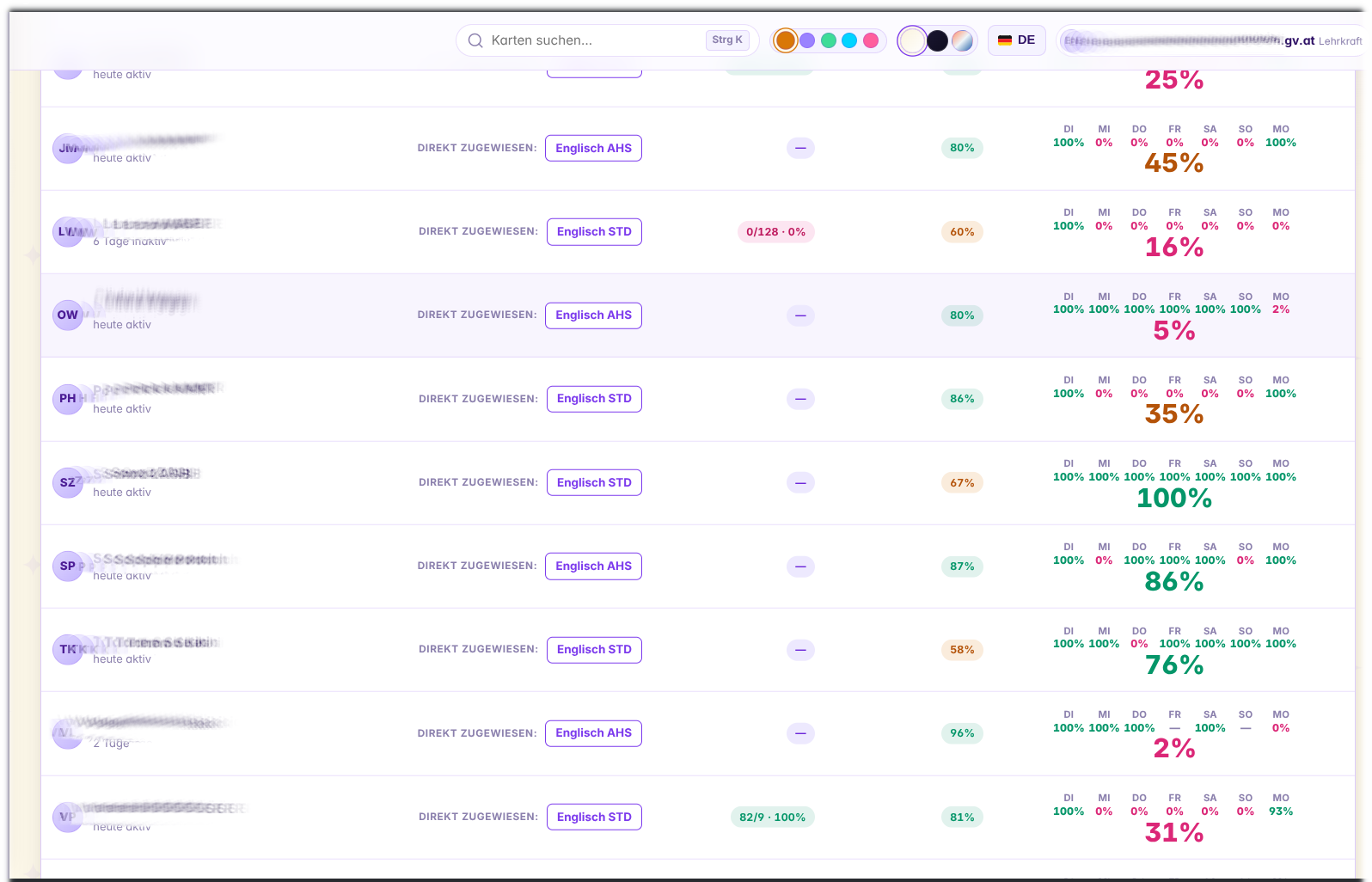Open Englisch STD in the SZ row
Image resolution: width=1372 pixels, height=882 pixels.
(594, 482)
